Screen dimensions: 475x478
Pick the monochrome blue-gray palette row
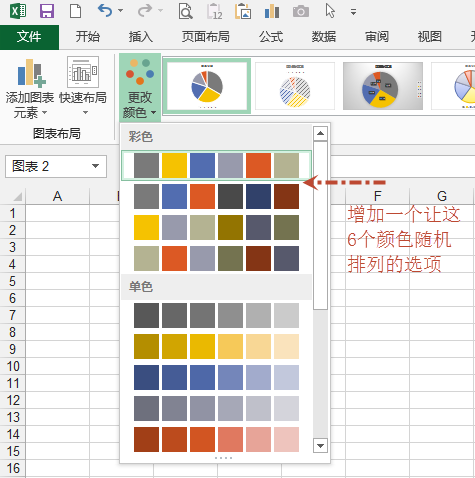216,408
